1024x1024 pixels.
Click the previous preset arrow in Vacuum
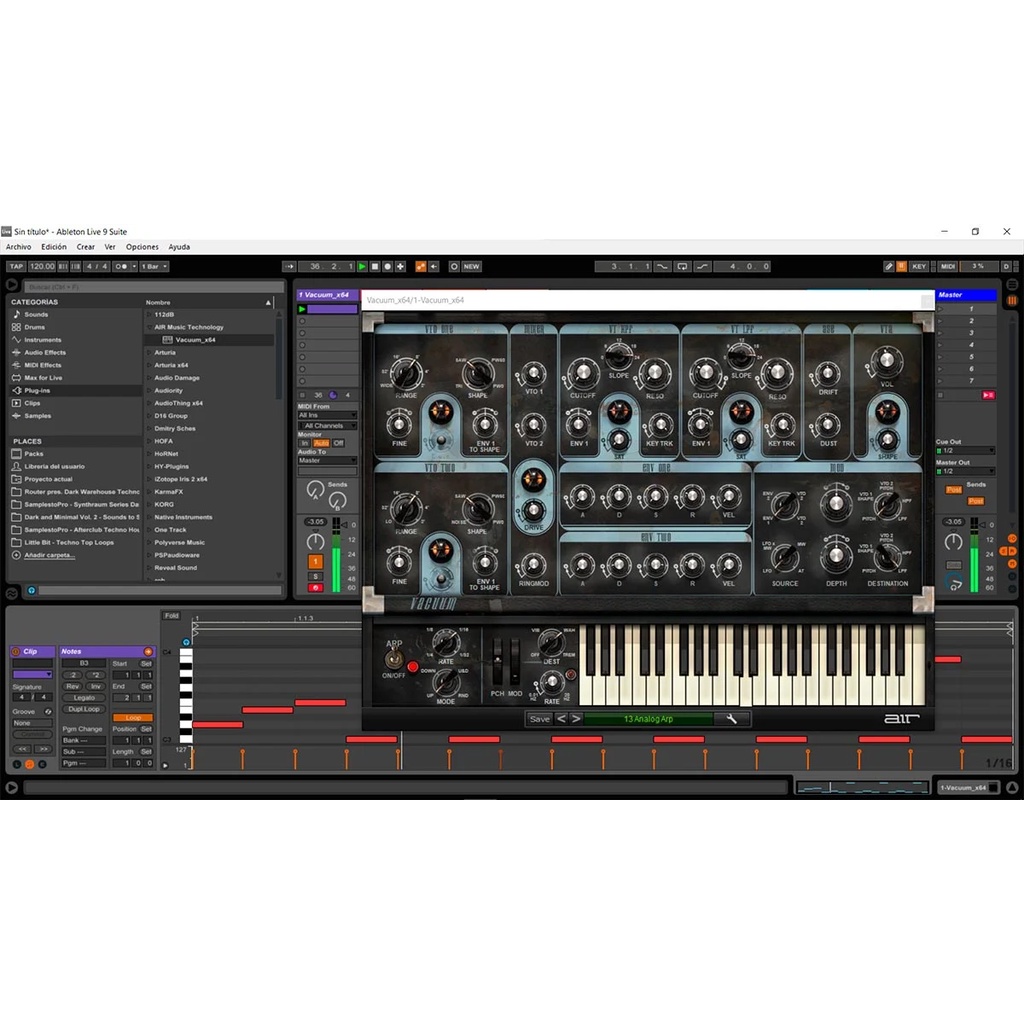pyautogui.click(x=561, y=719)
